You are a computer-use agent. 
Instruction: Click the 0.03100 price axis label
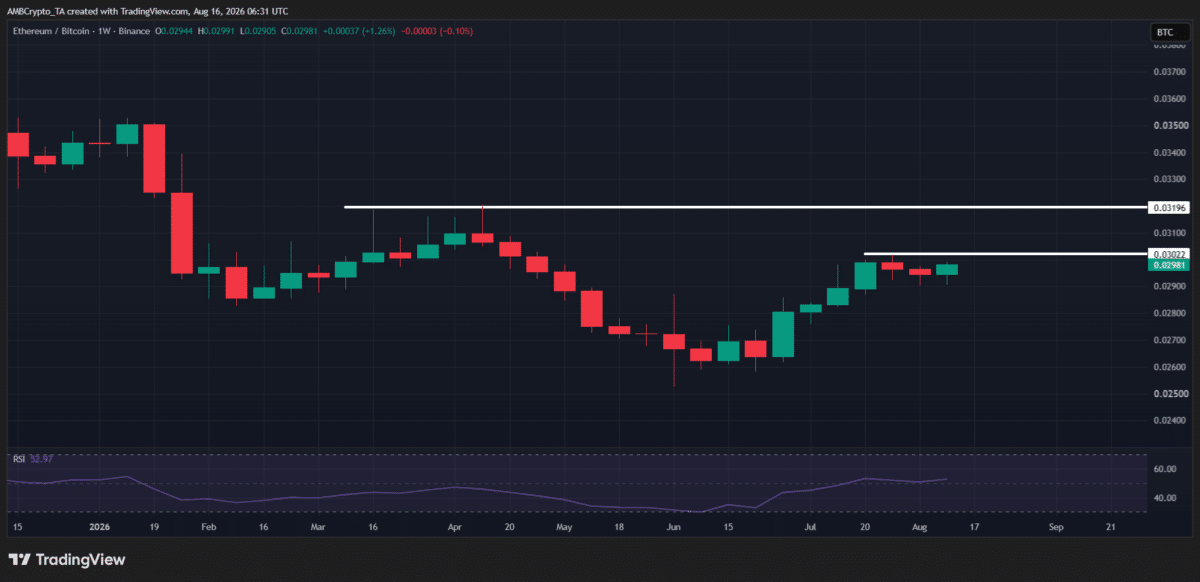tap(1168, 233)
